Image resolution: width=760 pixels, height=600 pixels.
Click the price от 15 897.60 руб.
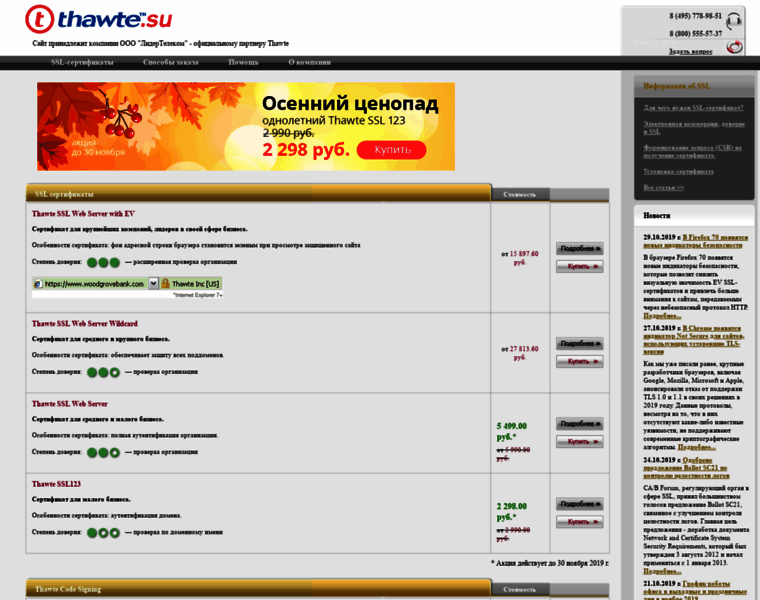point(520,258)
